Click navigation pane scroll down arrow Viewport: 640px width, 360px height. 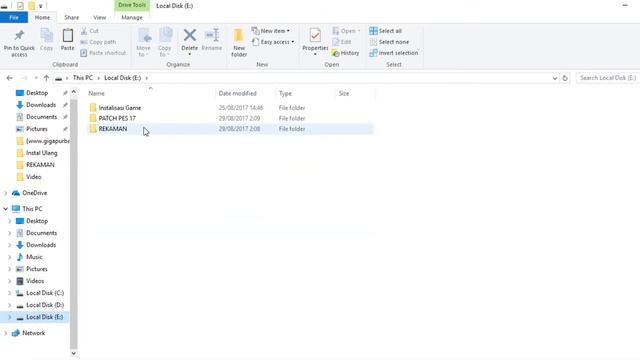tap(73, 353)
